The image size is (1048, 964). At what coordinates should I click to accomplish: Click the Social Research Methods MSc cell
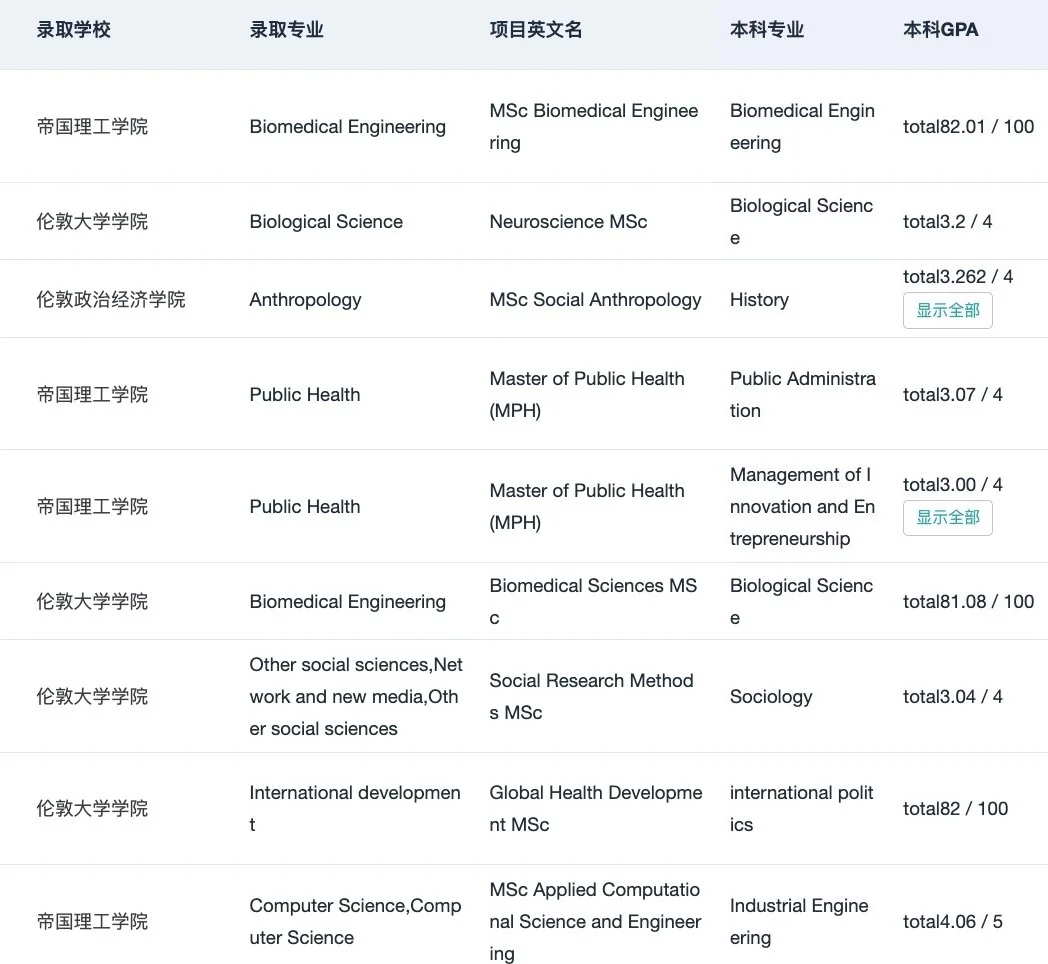point(591,697)
